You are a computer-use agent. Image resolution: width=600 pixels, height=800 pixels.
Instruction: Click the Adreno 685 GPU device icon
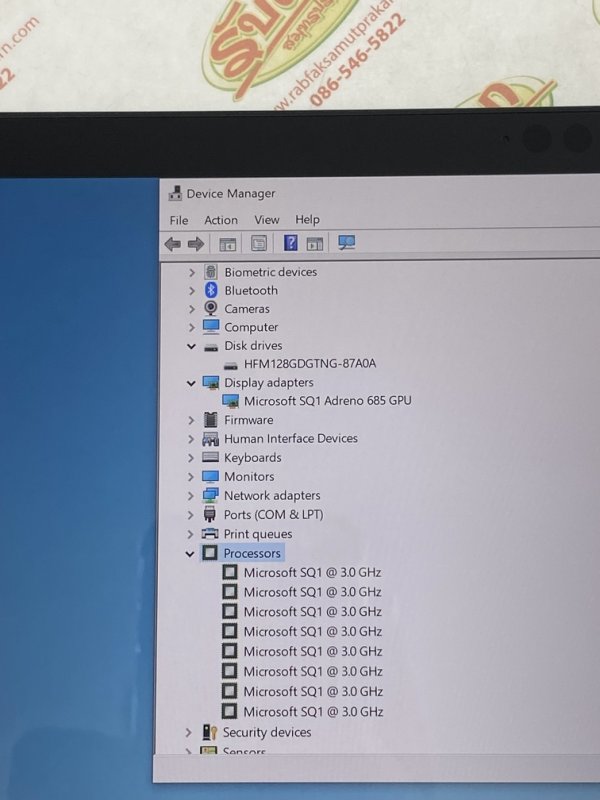click(231, 401)
